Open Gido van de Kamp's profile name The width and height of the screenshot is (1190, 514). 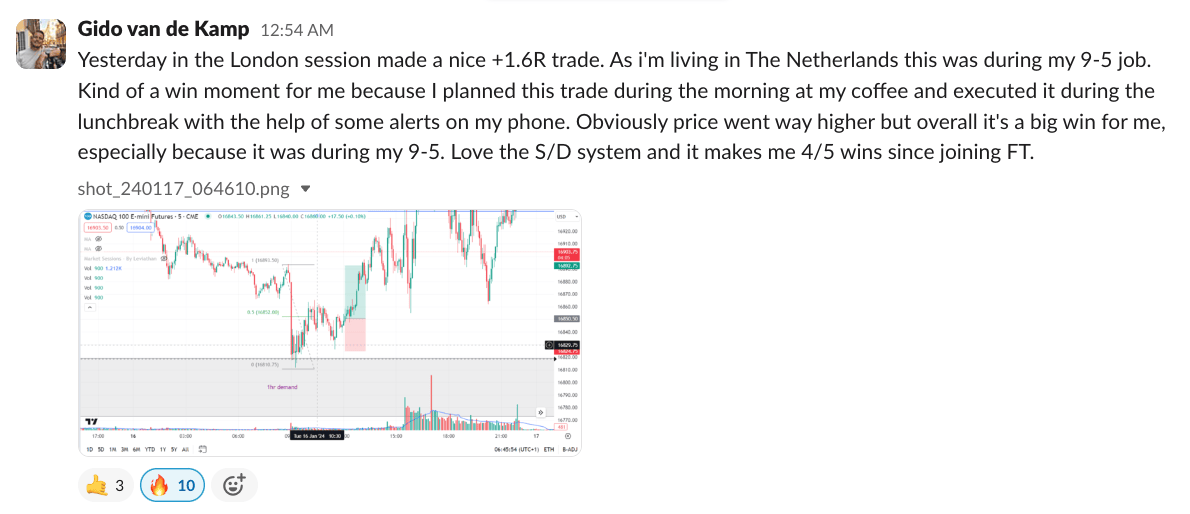coord(163,30)
